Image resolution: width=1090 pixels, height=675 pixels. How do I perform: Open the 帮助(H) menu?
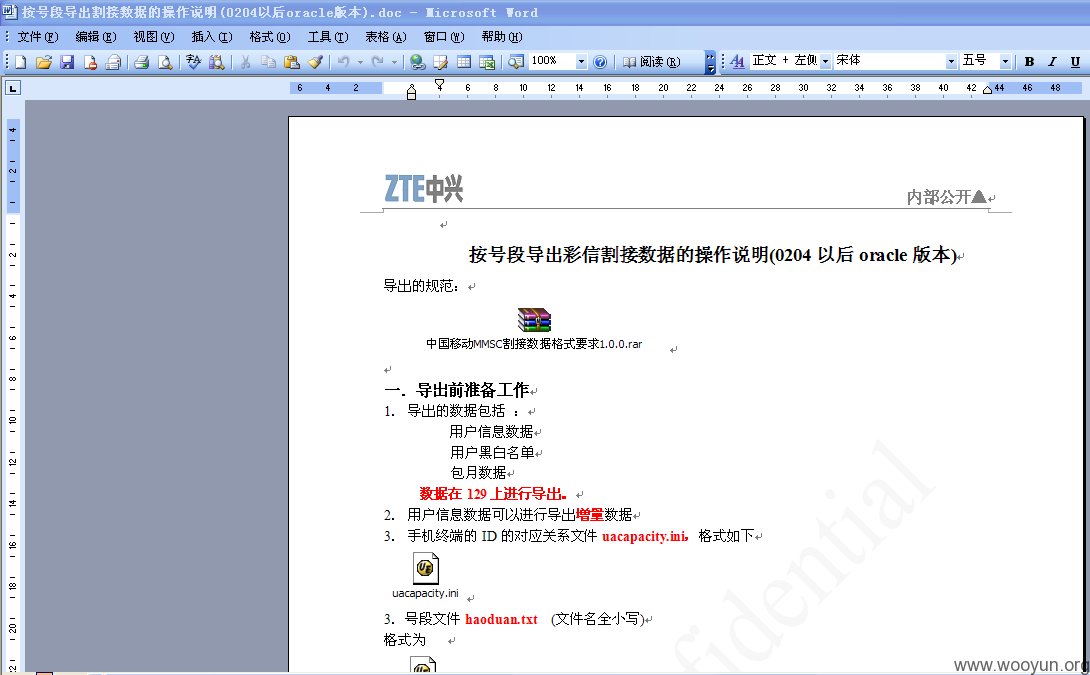pyautogui.click(x=502, y=37)
